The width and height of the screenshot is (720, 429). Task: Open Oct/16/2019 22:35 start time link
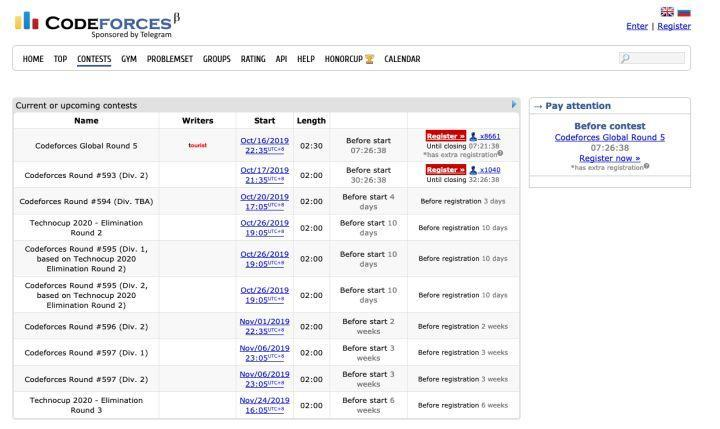tap(264, 146)
